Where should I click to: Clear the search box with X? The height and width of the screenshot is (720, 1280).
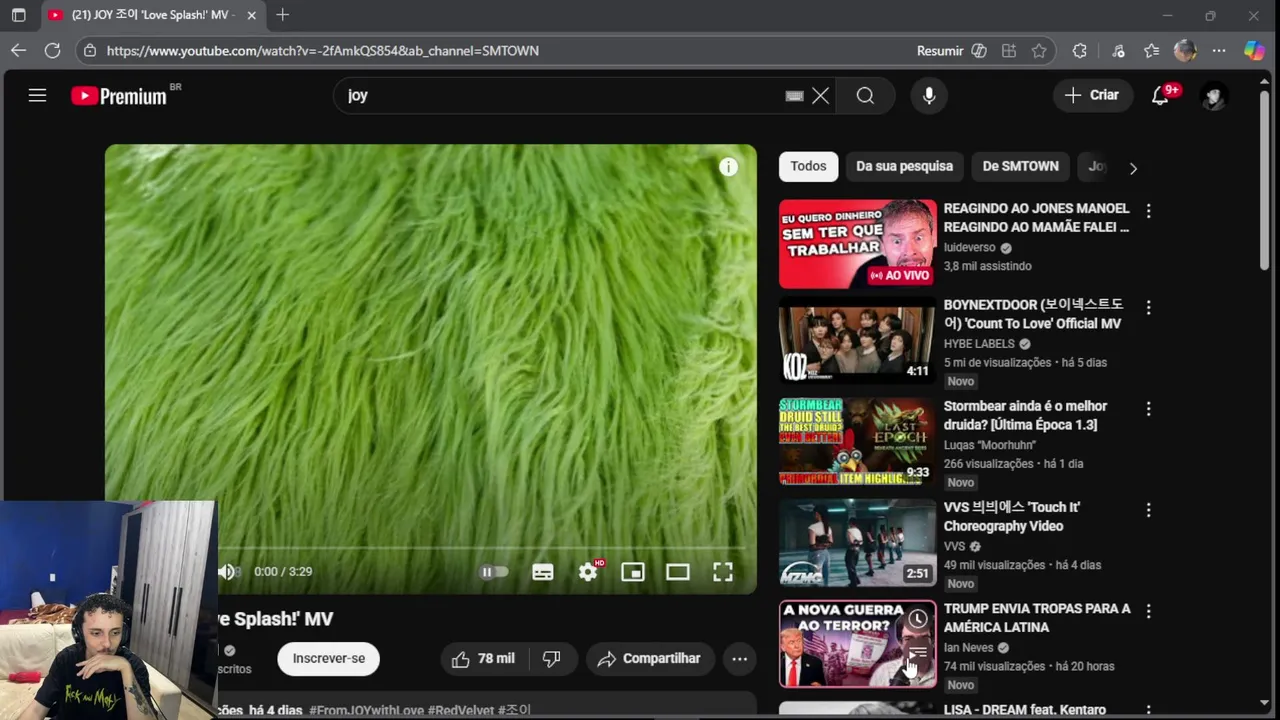coord(821,96)
